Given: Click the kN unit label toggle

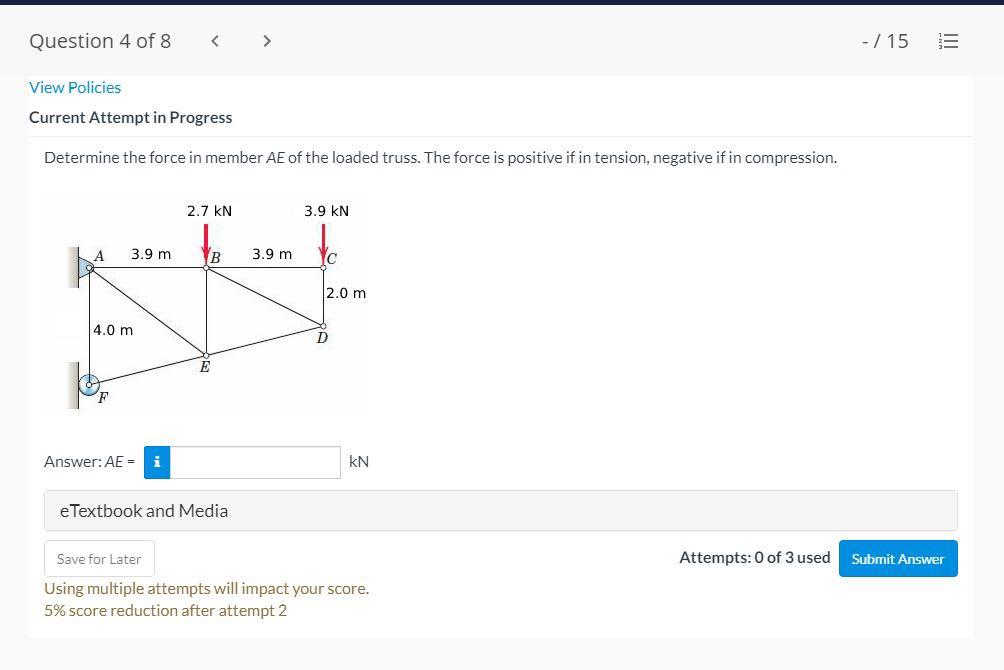Looking at the screenshot, I should pyautogui.click(x=358, y=462).
